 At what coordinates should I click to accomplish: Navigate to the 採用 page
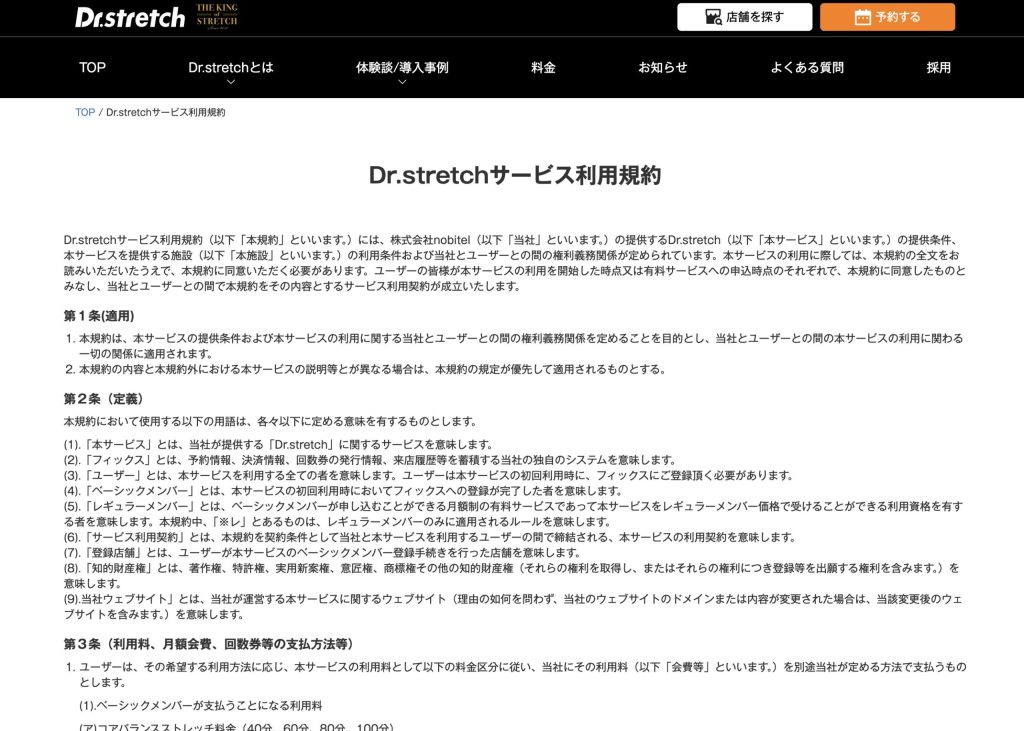click(938, 68)
